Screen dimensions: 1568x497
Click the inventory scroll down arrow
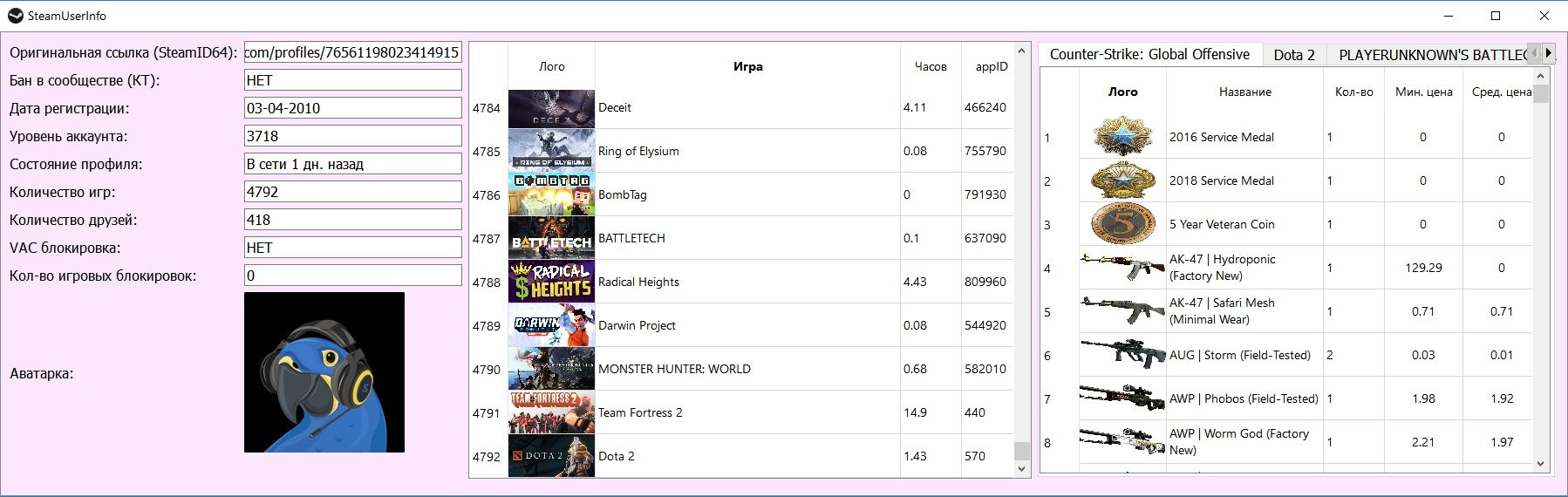(x=1541, y=464)
